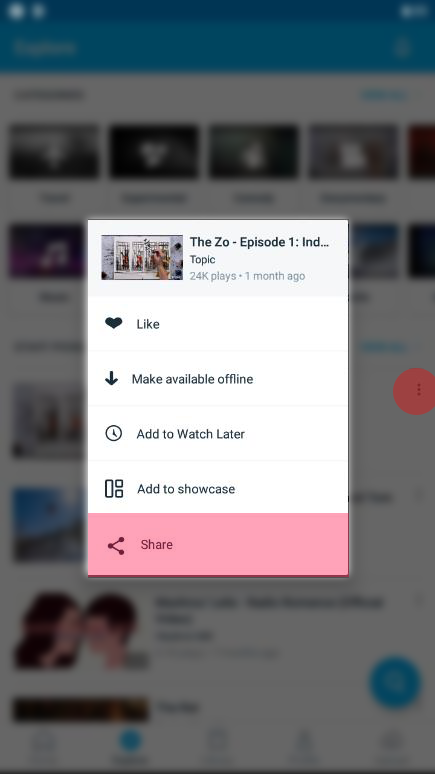Open the blurred video thumbnail showing two faces
435x774 pixels.
tap(81, 630)
